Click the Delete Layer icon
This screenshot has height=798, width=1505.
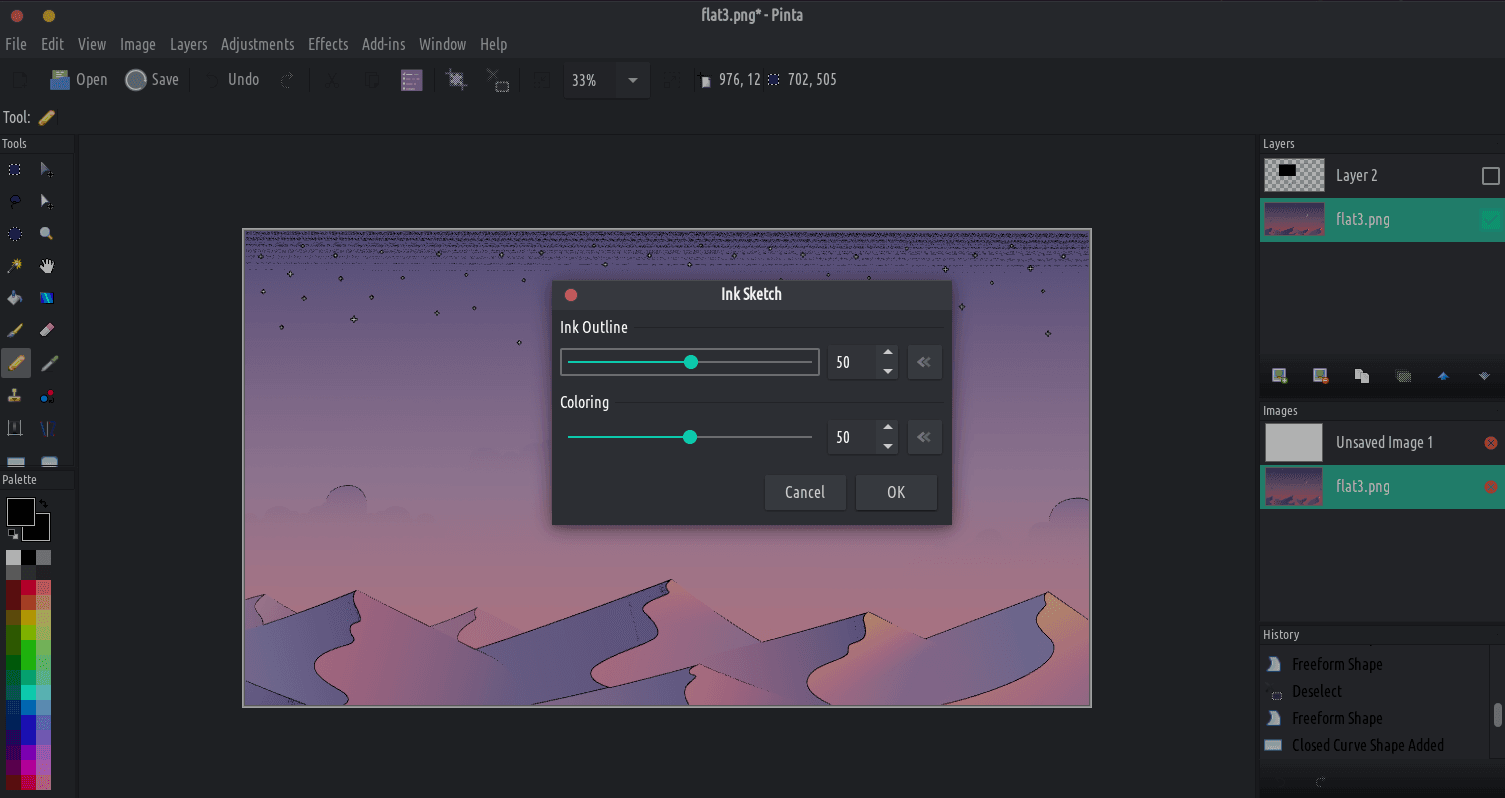(x=1320, y=376)
